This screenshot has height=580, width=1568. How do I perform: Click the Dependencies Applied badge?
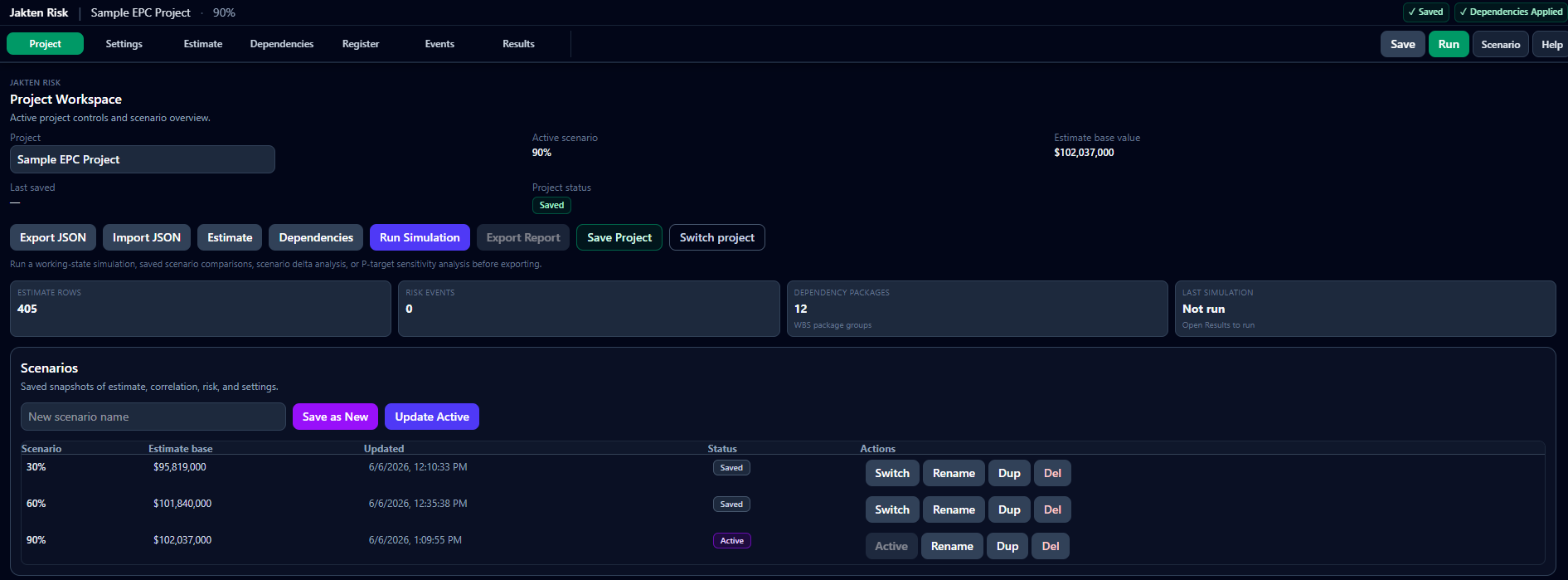(x=1511, y=12)
